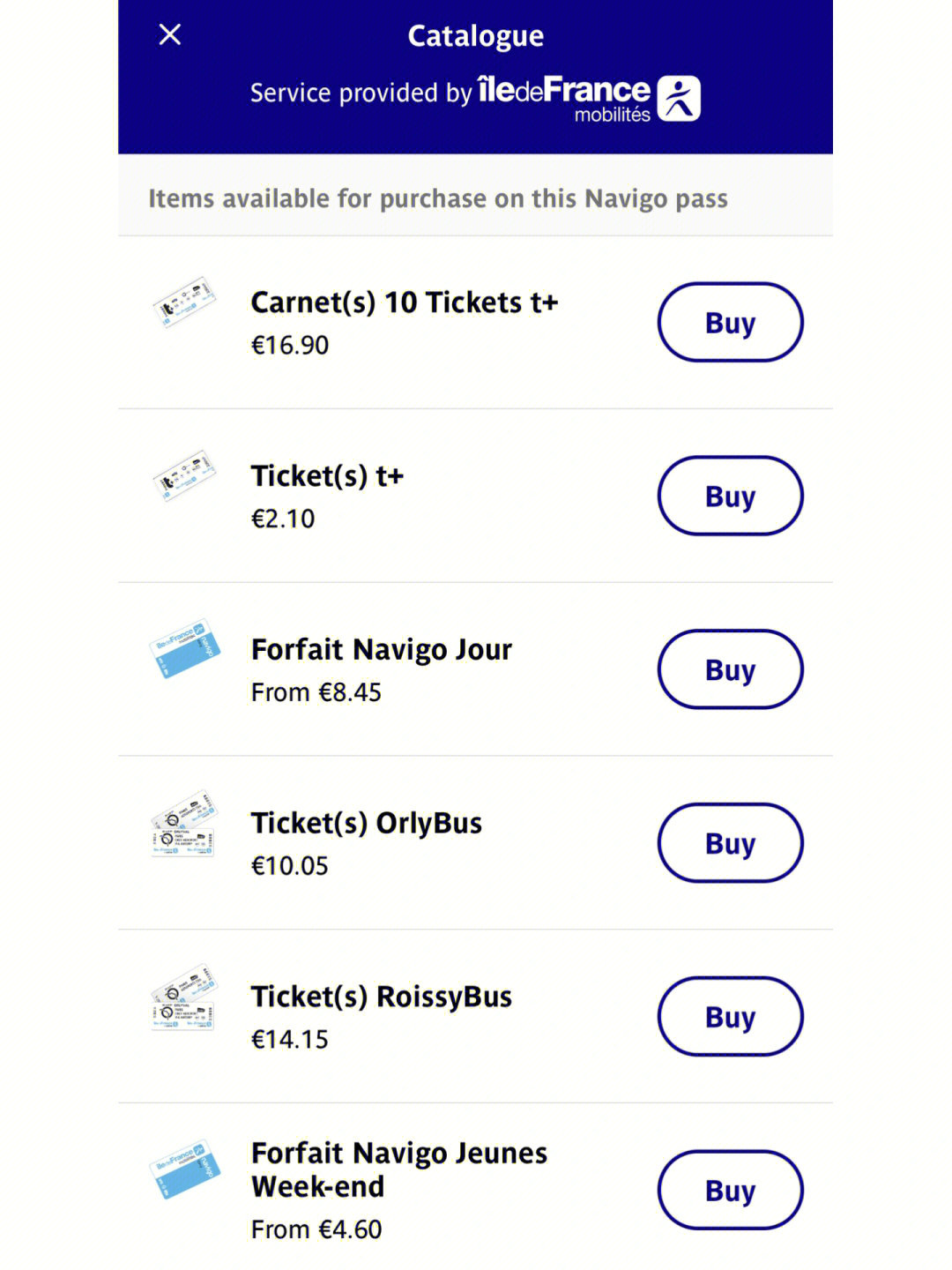Click the Catalogue header title

476,36
